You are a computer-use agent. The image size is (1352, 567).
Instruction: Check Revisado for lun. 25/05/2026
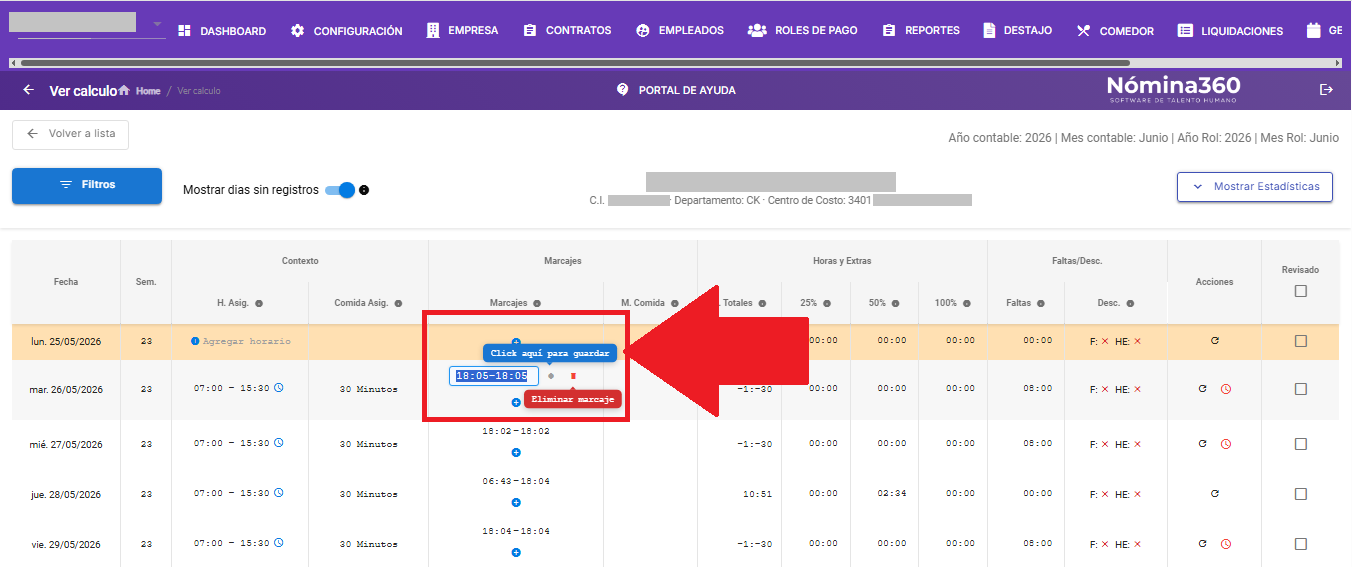tap(1300, 341)
